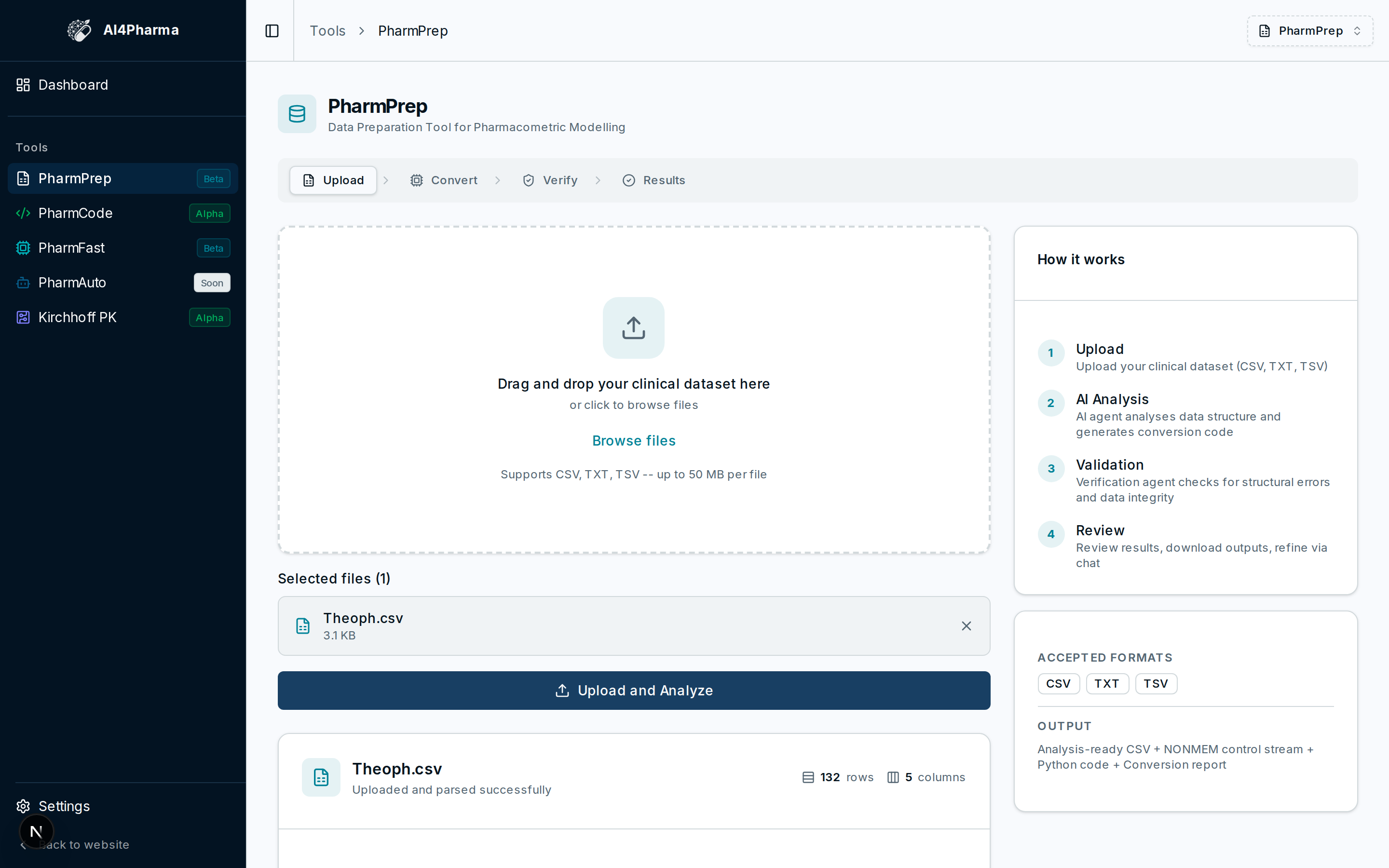Open Dashboard from sidebar
Screen dimensions: 1389x868
tap(123, 85)
